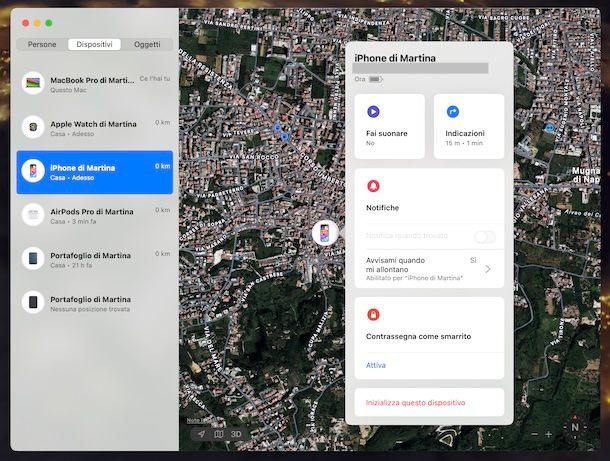Screen dimensions: 610x461
Task: Open the Oggetti tab
Action: (147, 44)
